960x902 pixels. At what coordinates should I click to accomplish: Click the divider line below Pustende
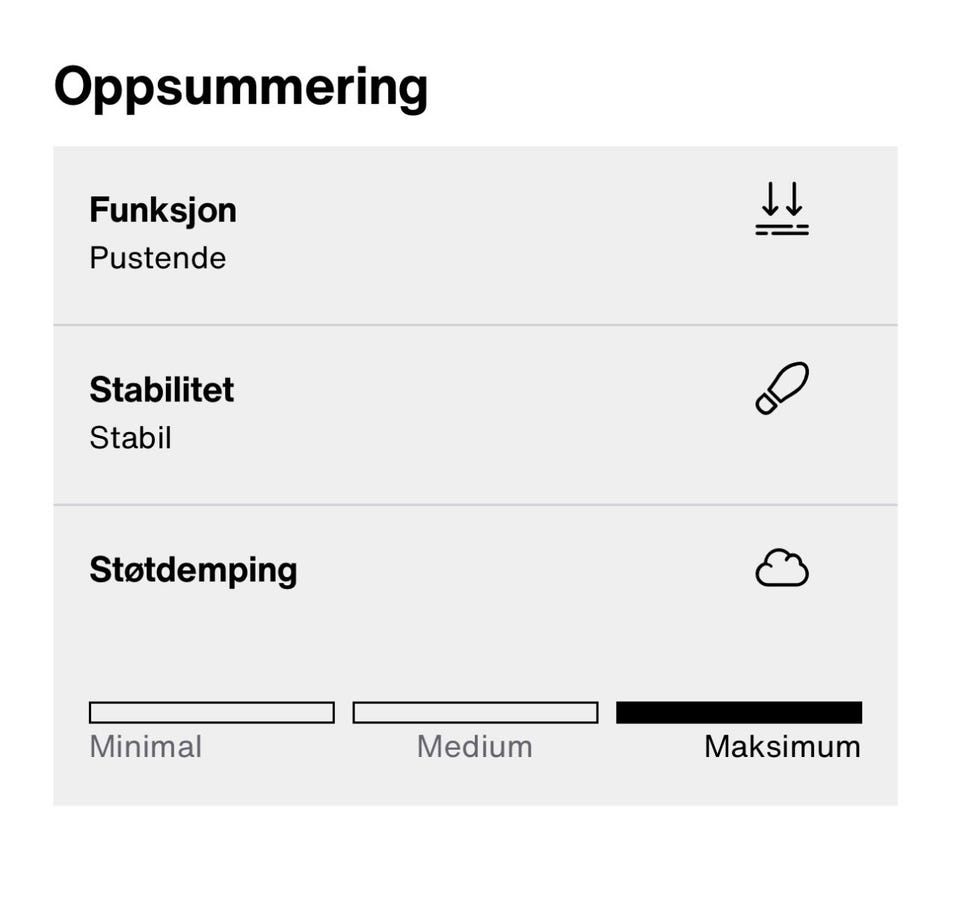pyautogui.click(x=475, y=325)
